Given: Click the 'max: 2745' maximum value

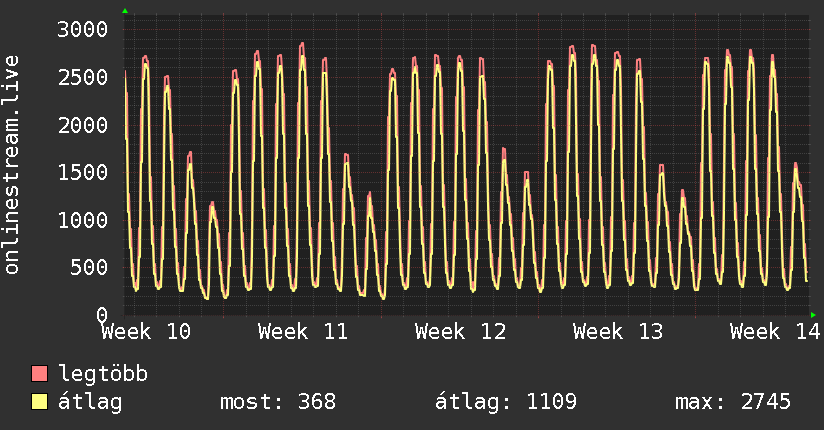Looking at the screenshot, I should pos(733,402).
